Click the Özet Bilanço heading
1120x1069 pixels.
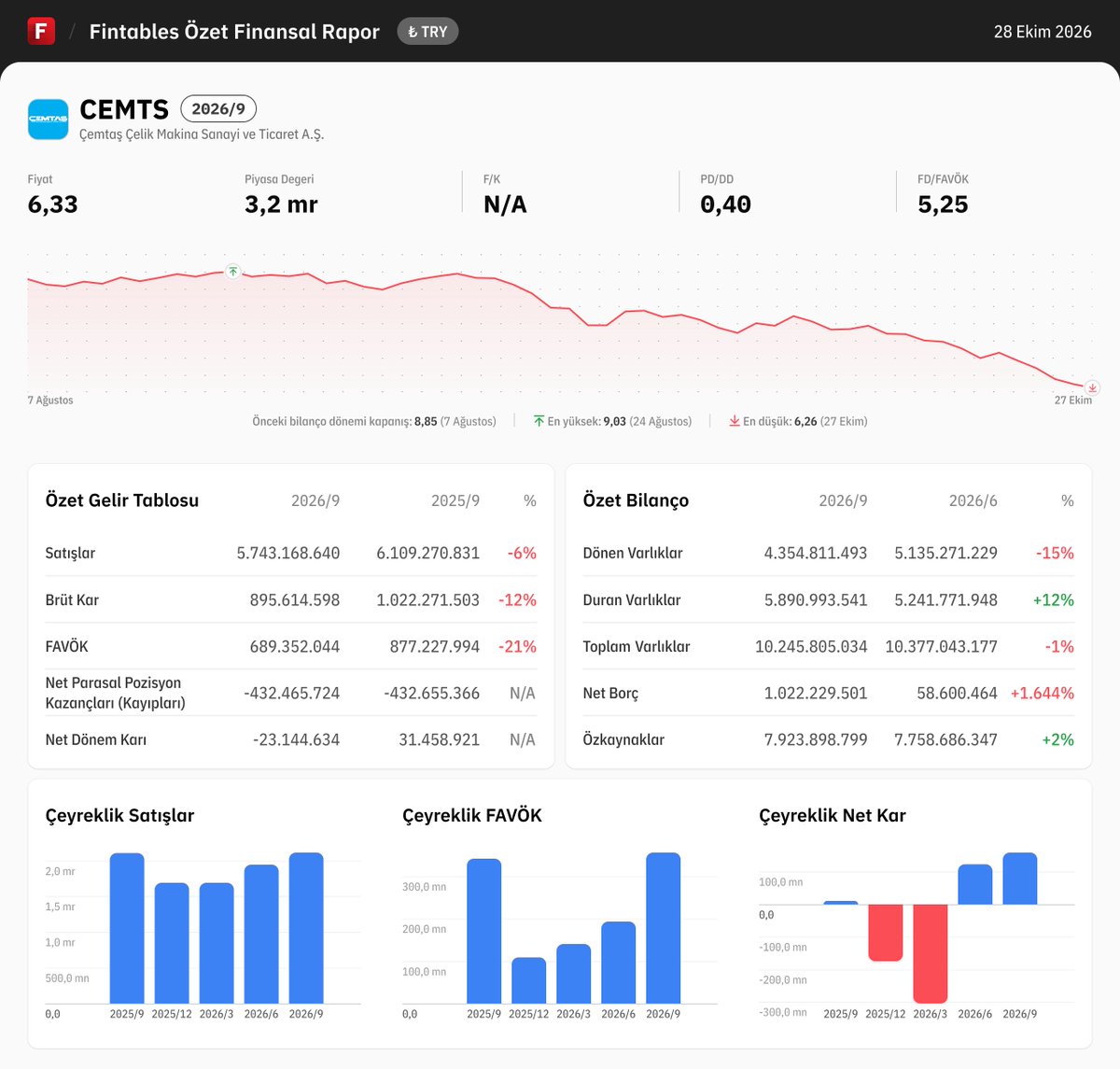[x=636, y=500]
